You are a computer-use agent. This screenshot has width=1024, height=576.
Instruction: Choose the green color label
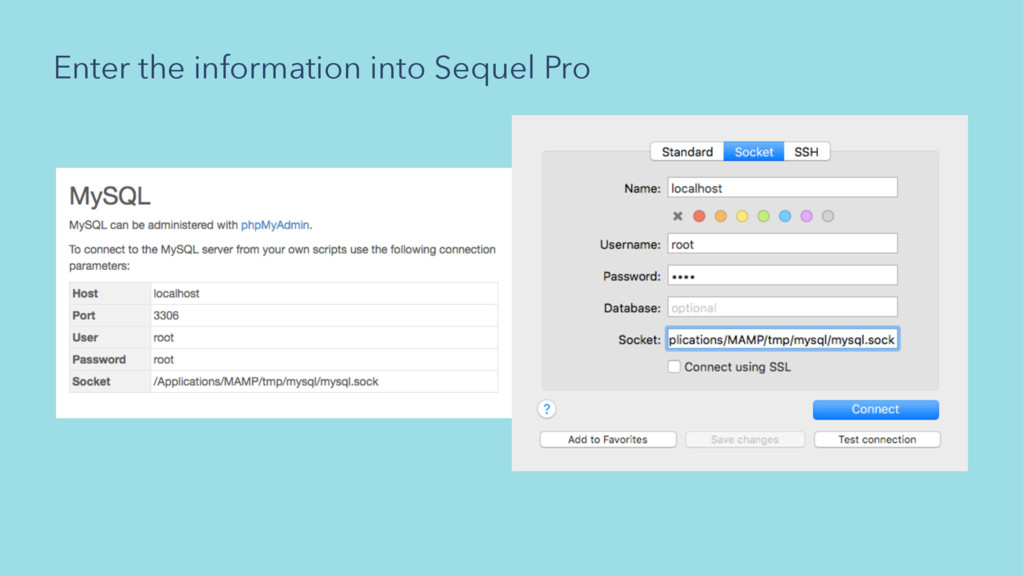763,216
